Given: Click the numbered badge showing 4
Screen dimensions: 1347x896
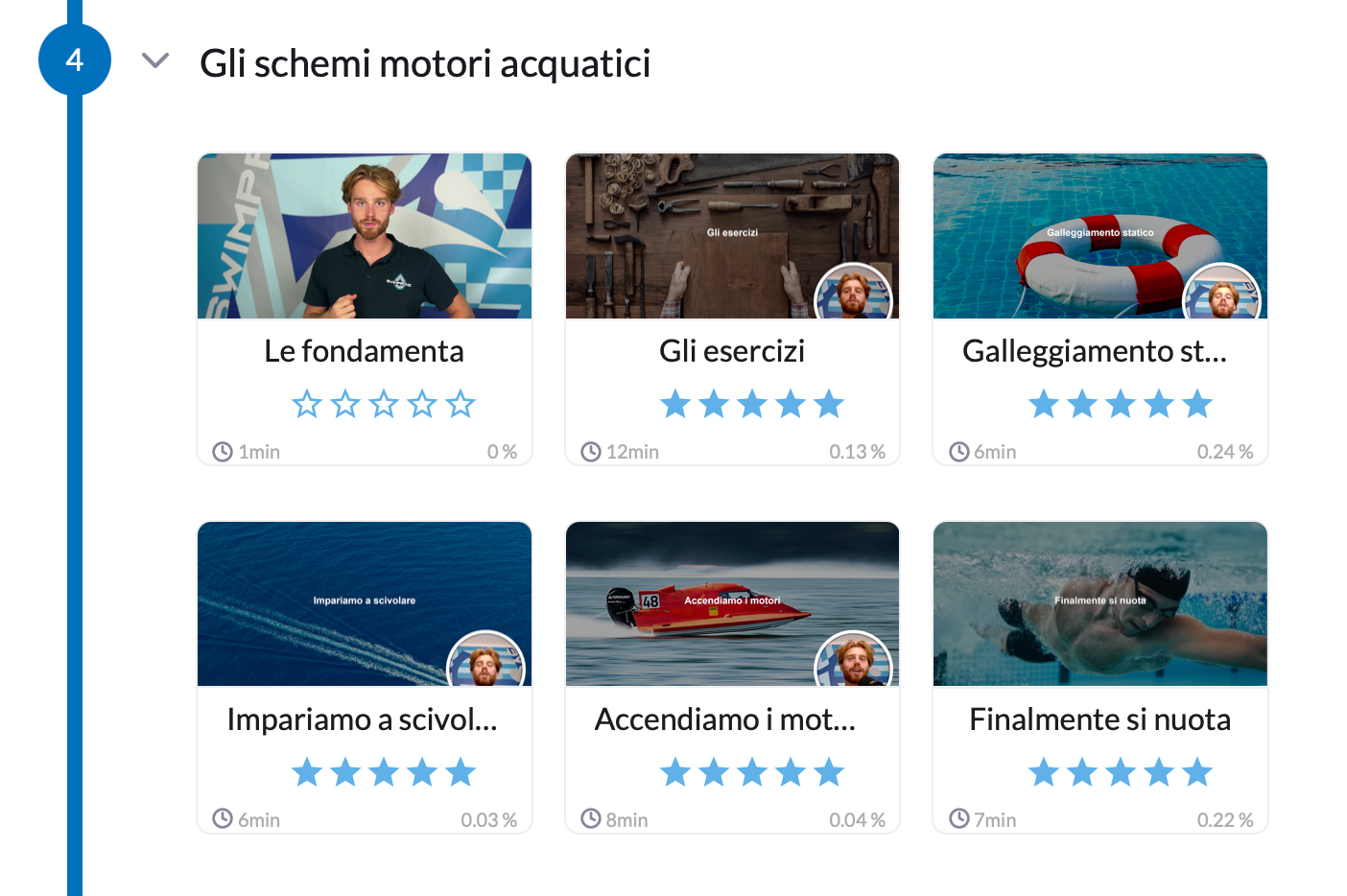Looking at the screenshot, I should point(75,59).
